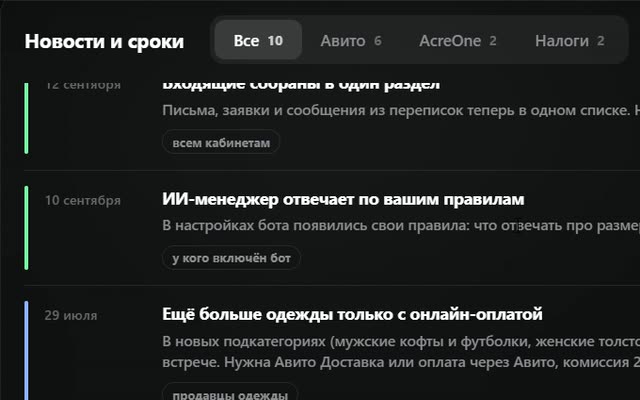Open news 'Ещё больше одежды только с онлайн-оплатой'
The width and height of the screenshot is (640, 400).
(352, 314)
